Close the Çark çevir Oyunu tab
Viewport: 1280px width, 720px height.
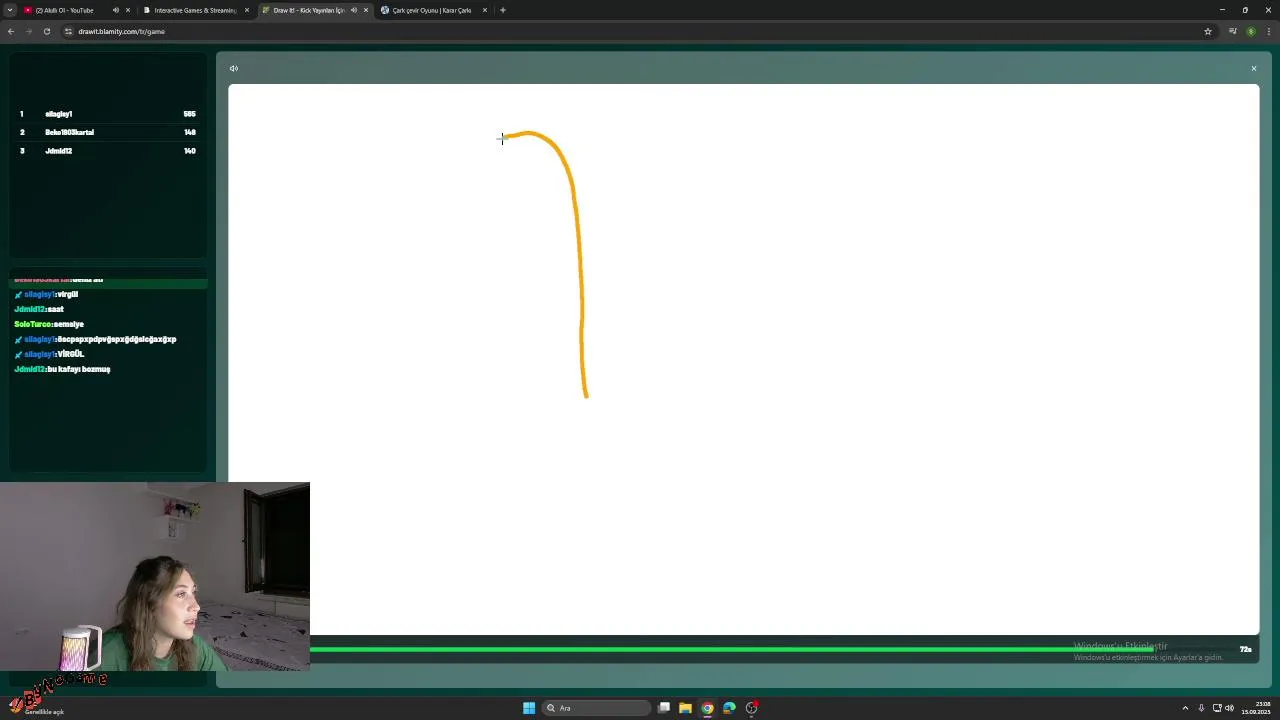[x=485, y=10]
